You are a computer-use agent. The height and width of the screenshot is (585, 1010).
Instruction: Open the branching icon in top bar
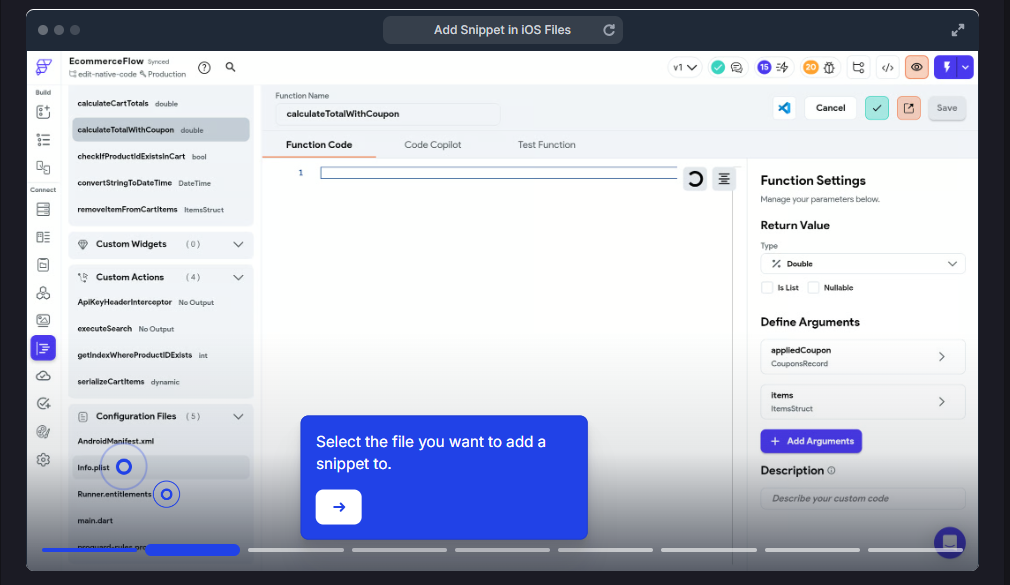[858, 67]
